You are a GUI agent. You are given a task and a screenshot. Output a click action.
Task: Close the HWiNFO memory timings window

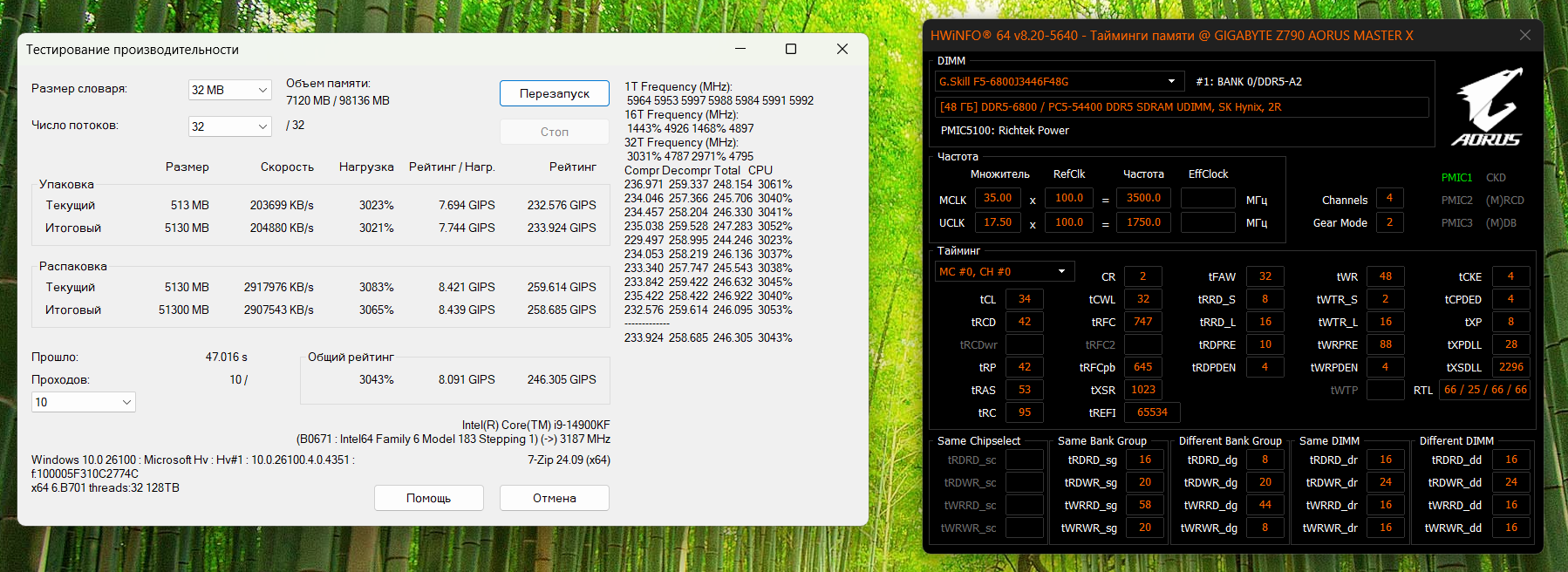click(x=1524, y=35)
